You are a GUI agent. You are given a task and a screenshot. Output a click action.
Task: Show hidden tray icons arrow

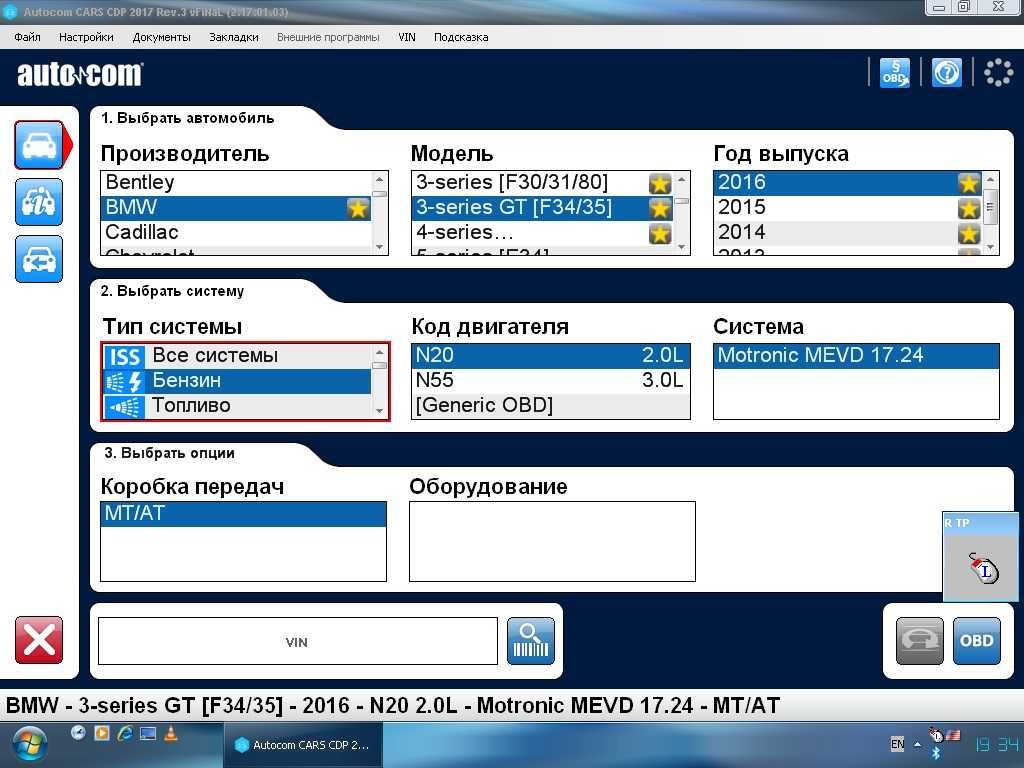(x=918, y=744)
